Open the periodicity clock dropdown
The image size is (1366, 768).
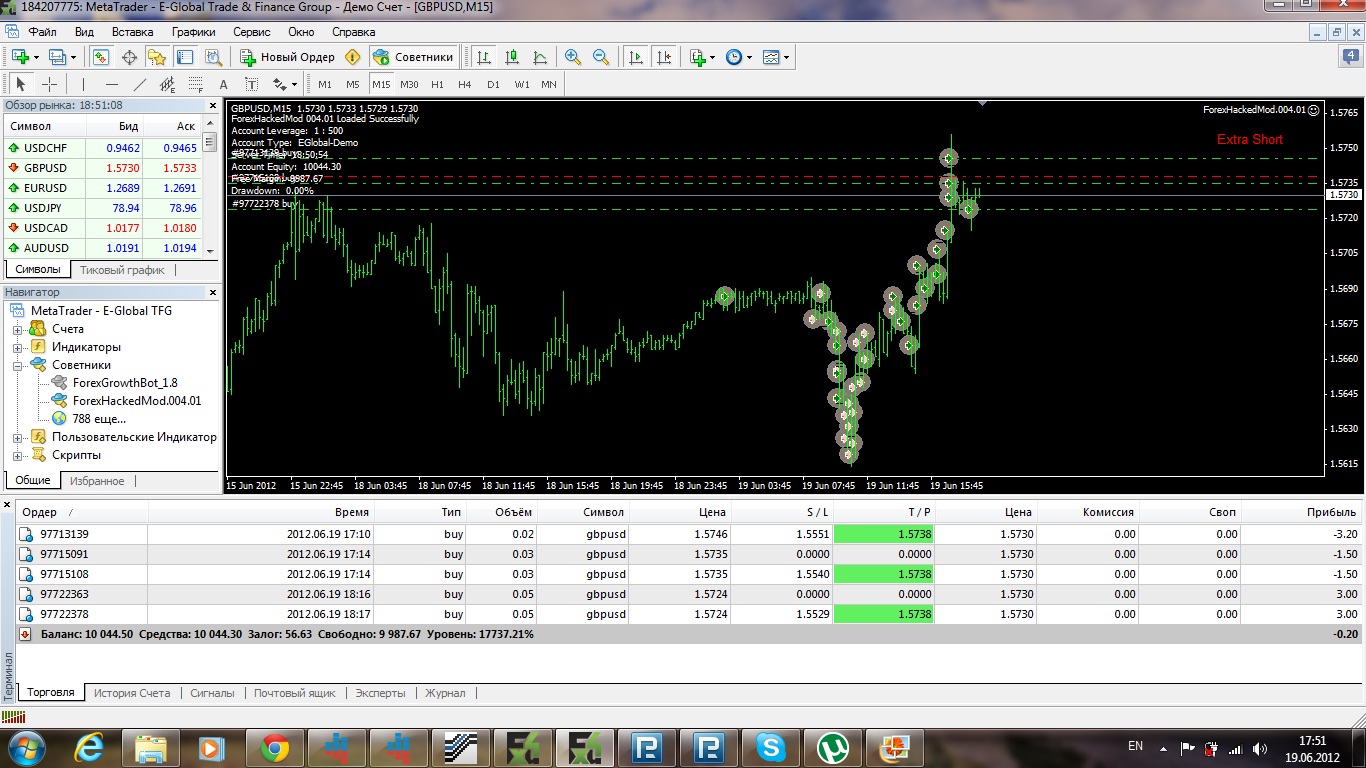point(739,57)
